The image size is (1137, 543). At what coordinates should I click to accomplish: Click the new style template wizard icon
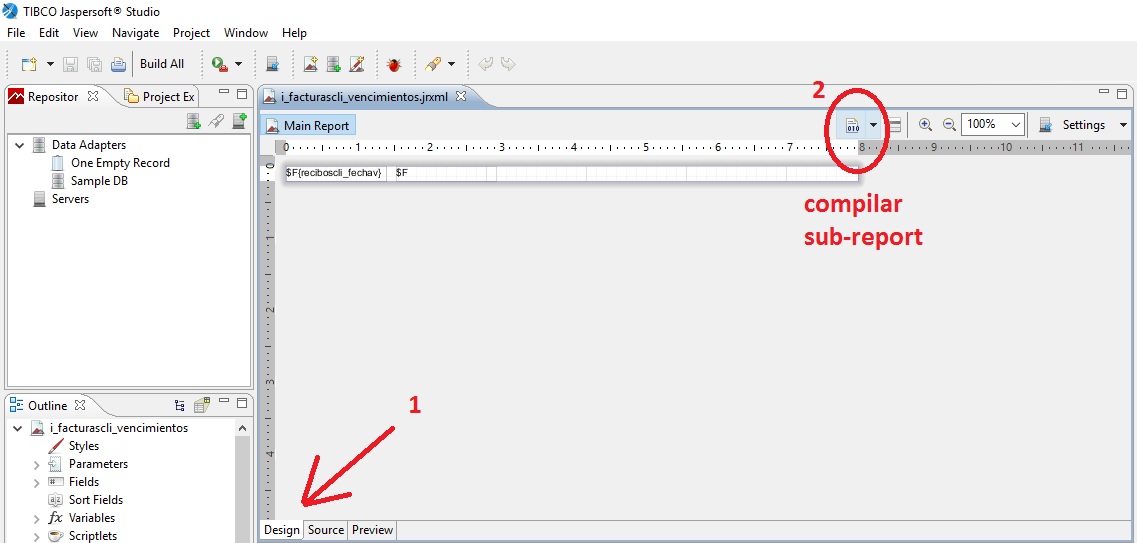(x=357, y=64)
